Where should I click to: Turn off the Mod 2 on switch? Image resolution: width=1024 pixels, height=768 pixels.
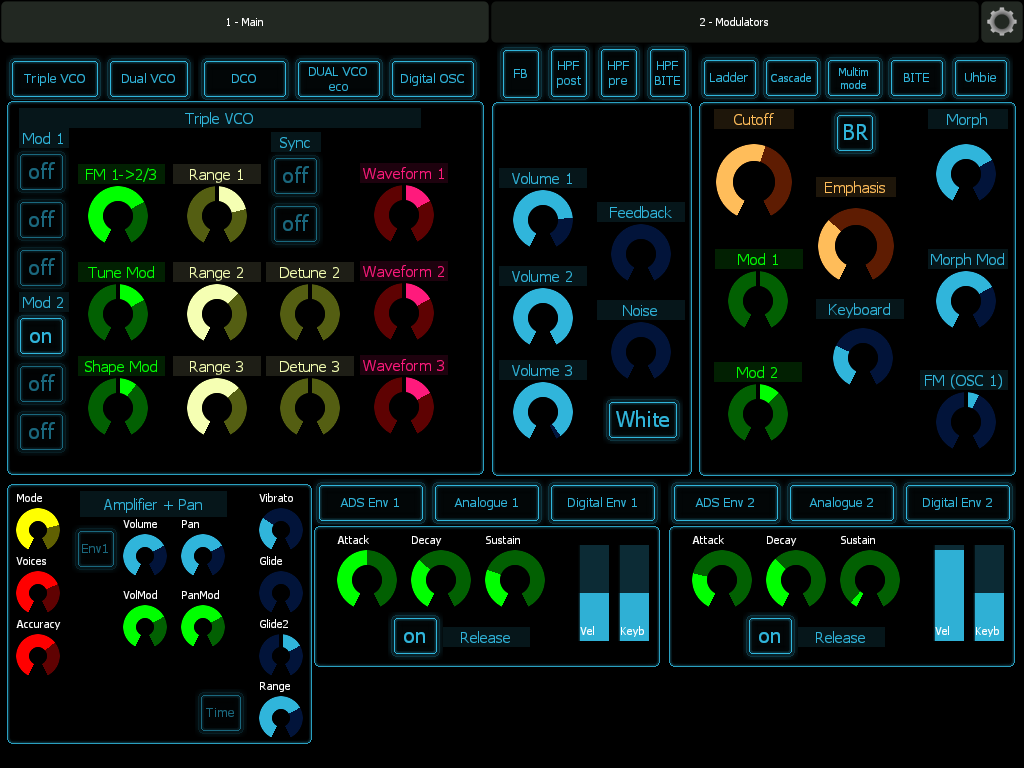pyautogui.click(x=41, y=336)
